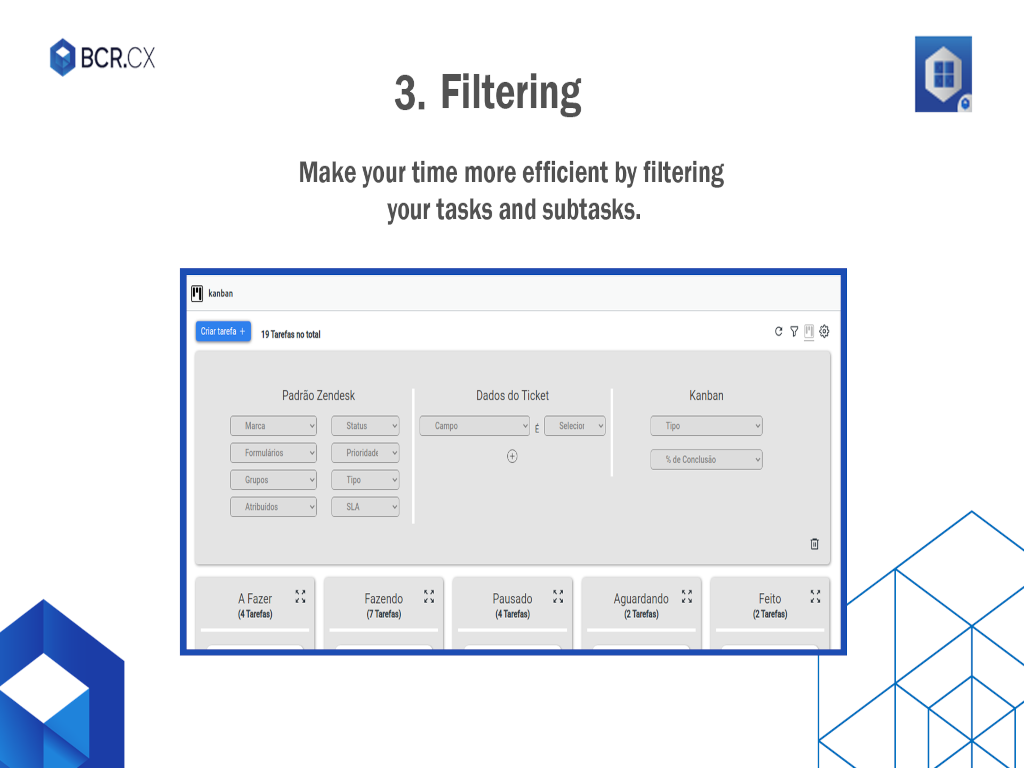Toggle the filter funnel icon
The image size is (1024, 768).
[794, 332]
